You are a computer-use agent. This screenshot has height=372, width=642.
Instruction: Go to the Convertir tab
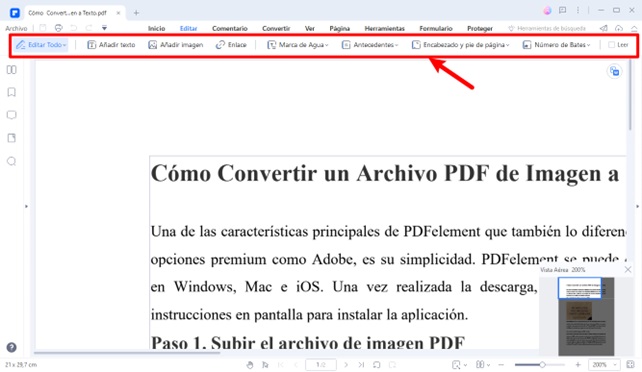point(276,28)
